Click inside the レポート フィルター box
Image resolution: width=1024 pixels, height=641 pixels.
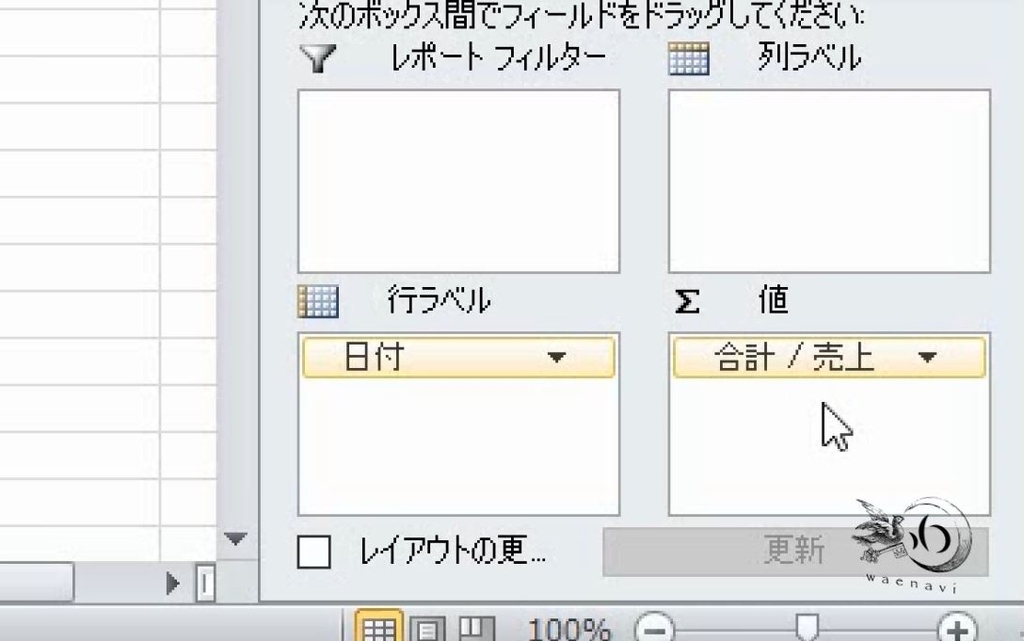point(458,181)
